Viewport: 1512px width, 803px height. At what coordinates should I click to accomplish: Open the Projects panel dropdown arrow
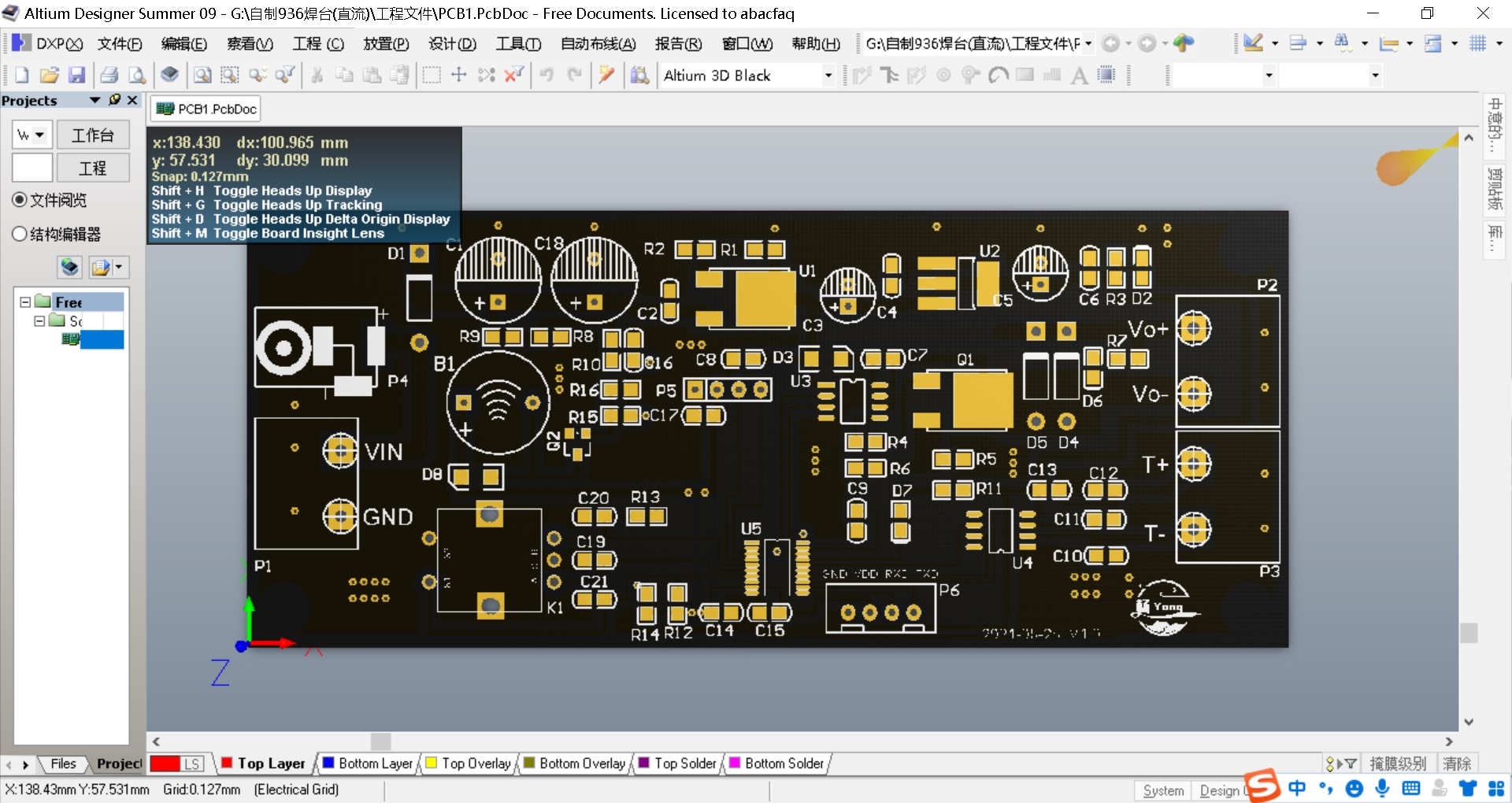point(94,100)
